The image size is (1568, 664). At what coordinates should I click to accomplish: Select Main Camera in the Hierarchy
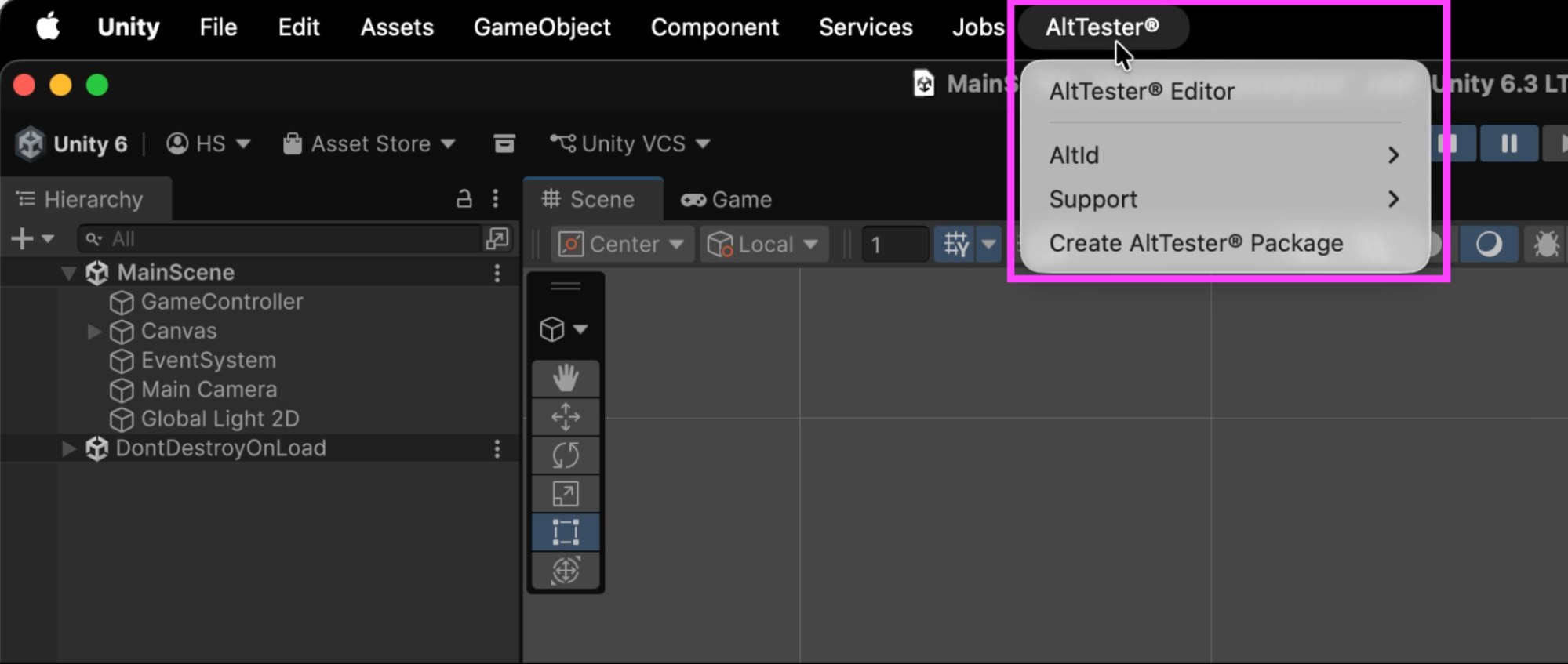tap(209, 390)
